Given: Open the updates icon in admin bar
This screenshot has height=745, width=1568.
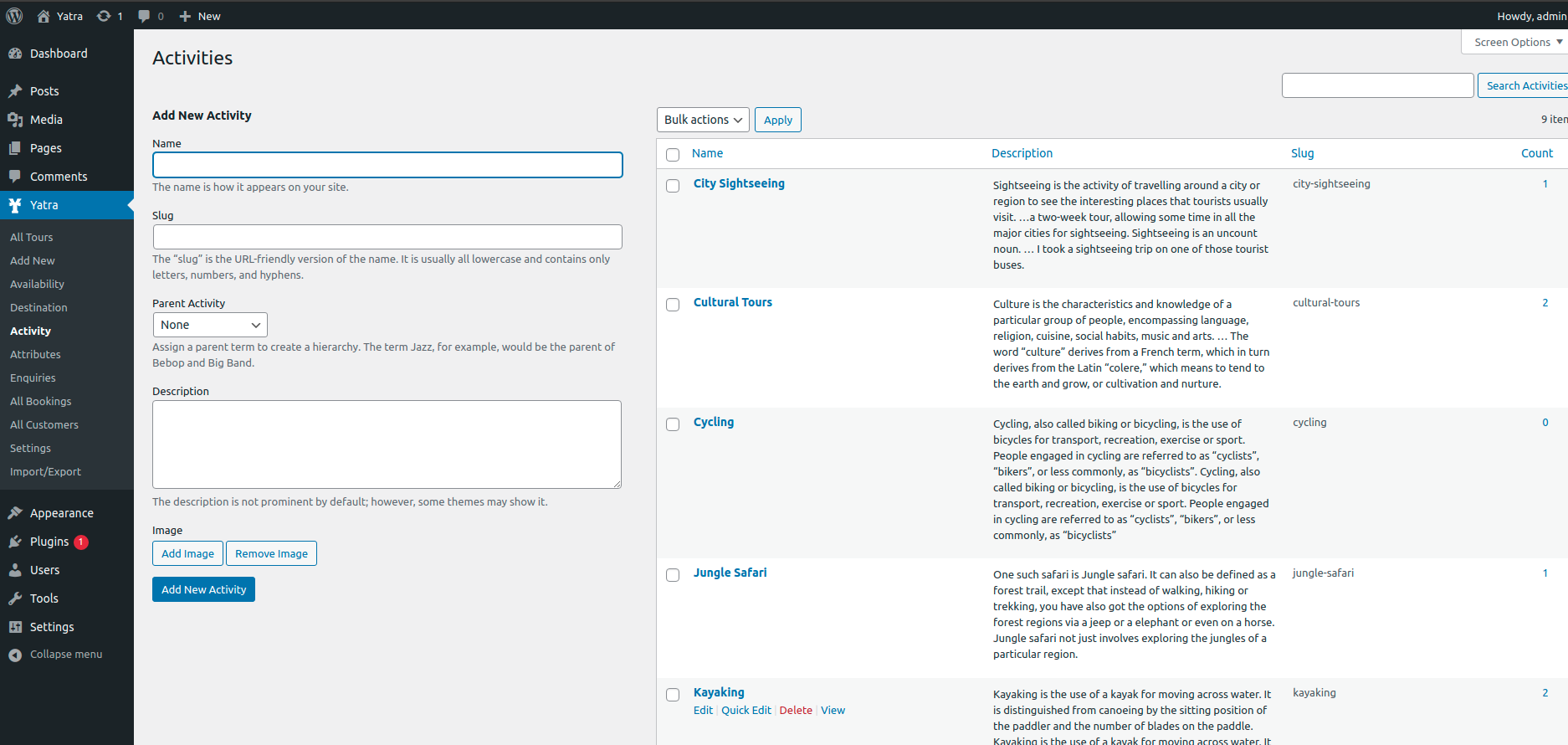Looking at the screenshot, I should coord(104,16).
